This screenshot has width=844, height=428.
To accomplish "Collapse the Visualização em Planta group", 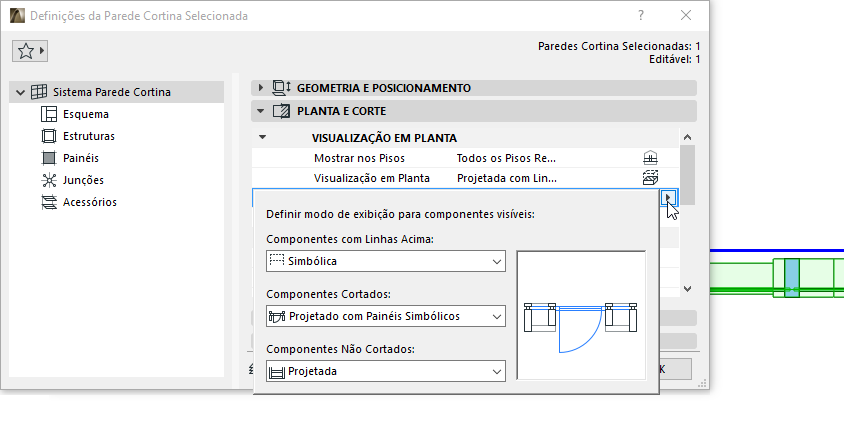I will 262,138.
